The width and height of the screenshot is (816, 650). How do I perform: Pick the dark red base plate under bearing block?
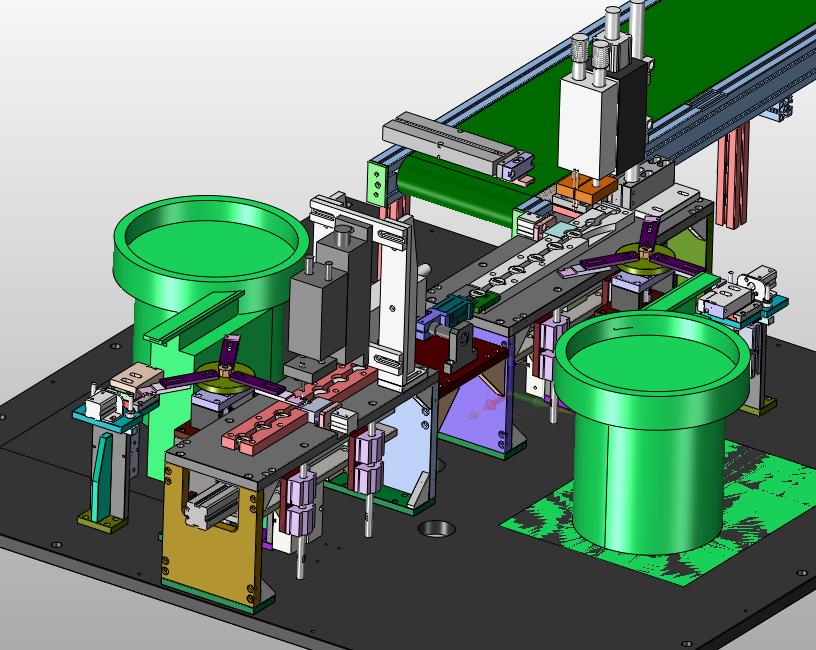(461, 359)
